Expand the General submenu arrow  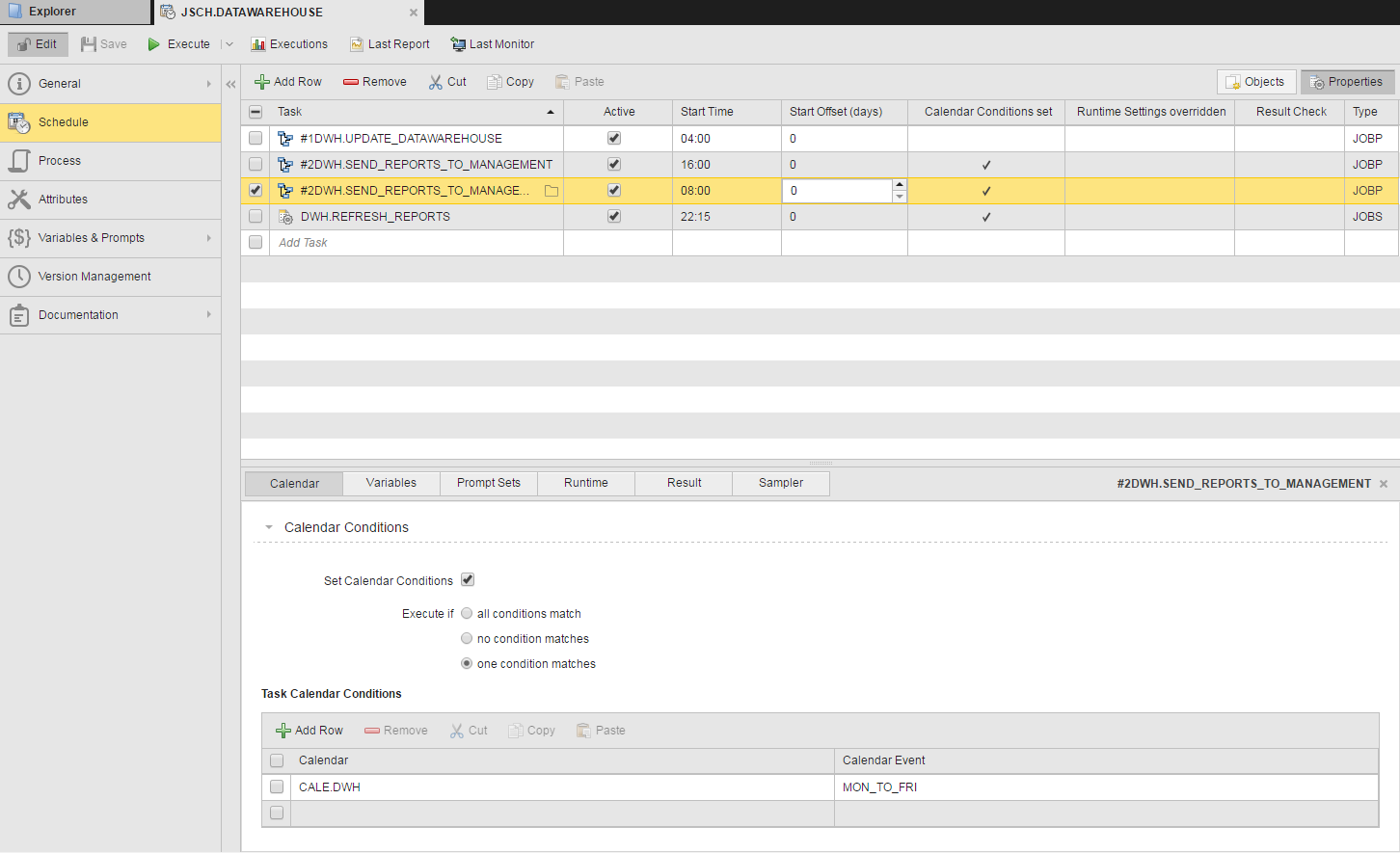point(209,84)
